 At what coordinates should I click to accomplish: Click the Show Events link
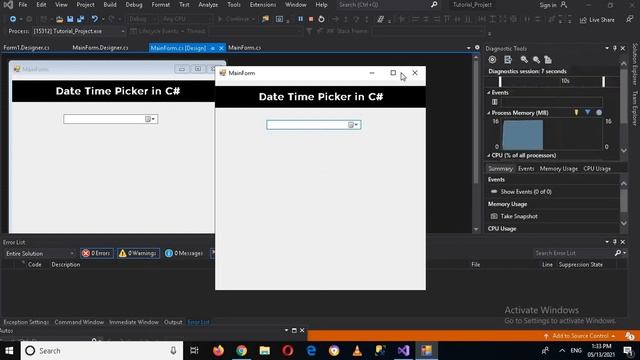click(x=526, y=192)
